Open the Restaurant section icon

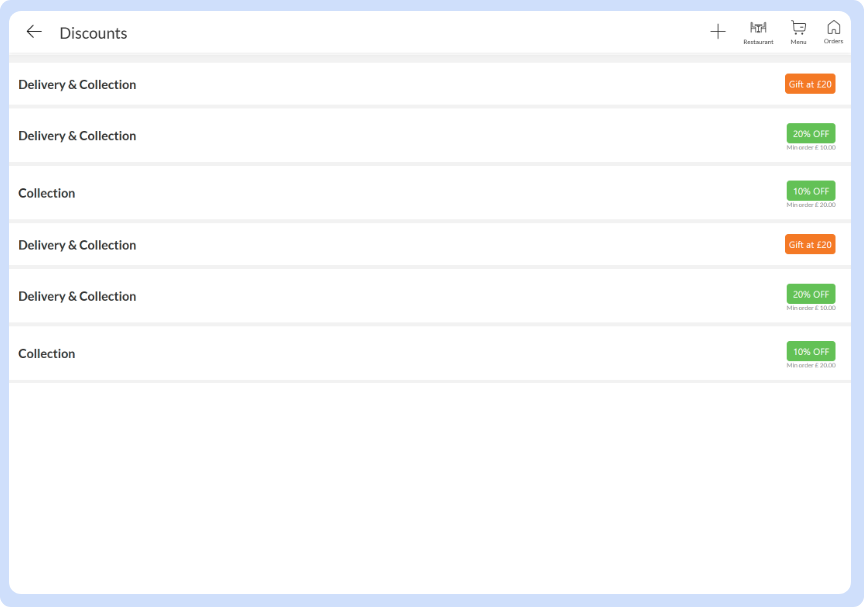pyautogui.click(x=758, y=32)
